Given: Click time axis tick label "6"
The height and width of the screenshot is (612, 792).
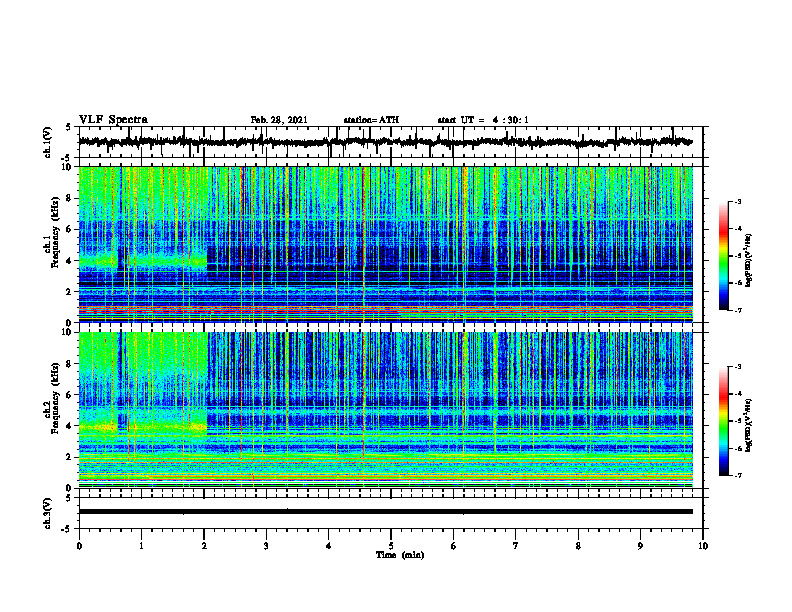Looking at the screenshot, I should coord(454,546).
